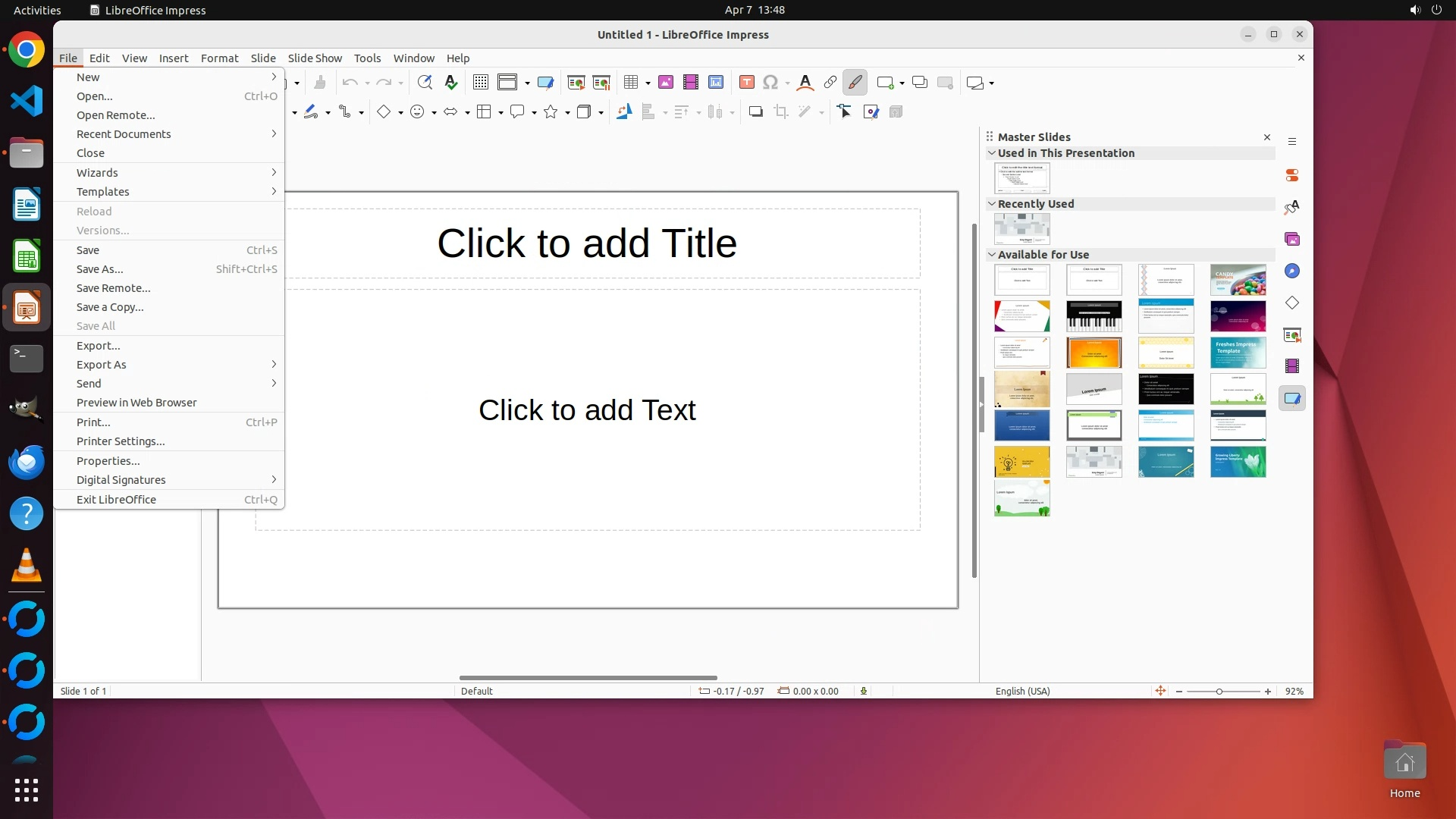Open the Slide Show menu

tap(315, 58)
